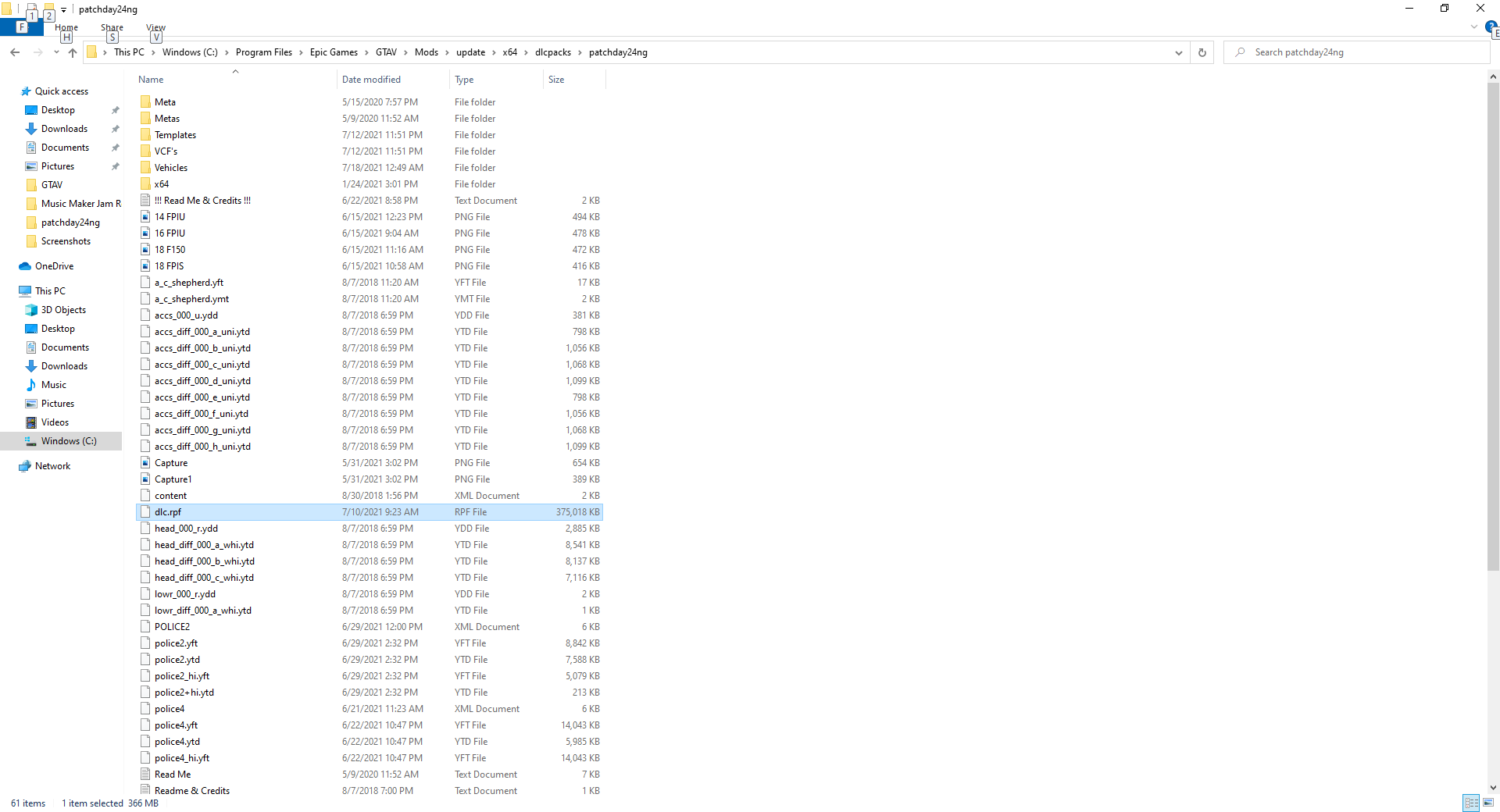The image size is (1500, 812).
Task: Click the 3D Objects cube icon
Action: 31,310
